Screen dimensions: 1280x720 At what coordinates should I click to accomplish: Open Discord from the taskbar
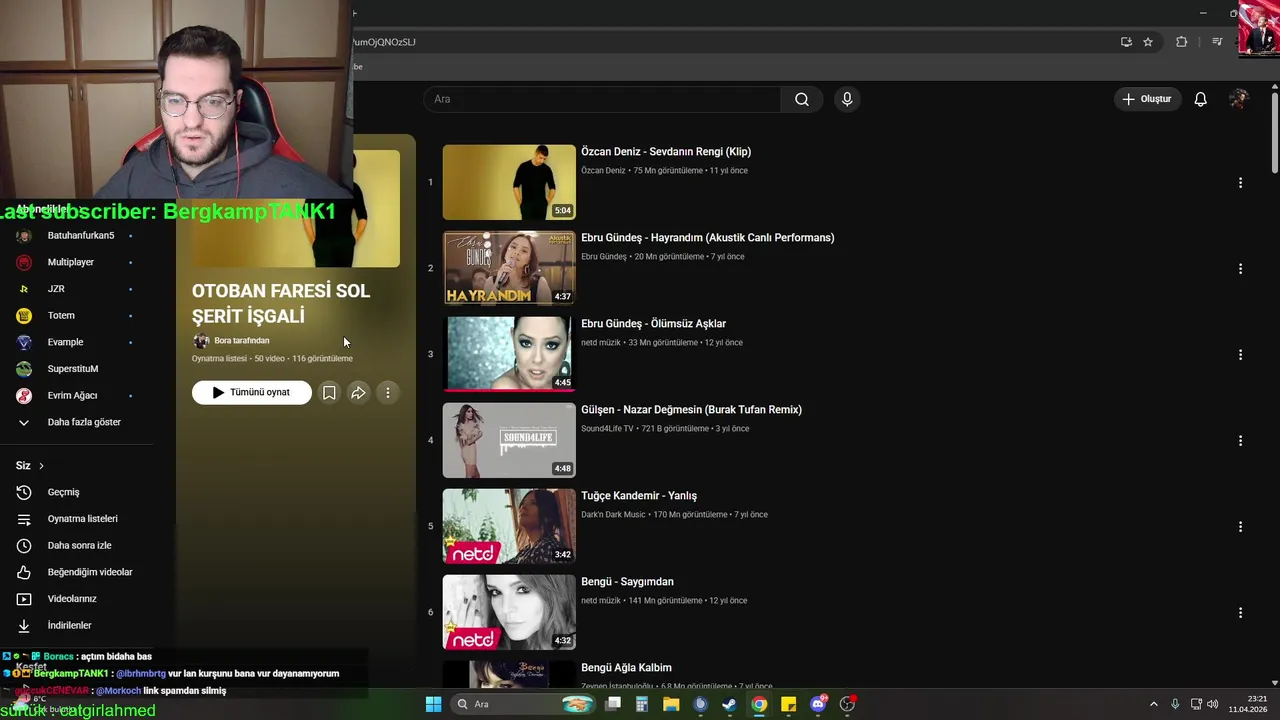click(818, 704)
